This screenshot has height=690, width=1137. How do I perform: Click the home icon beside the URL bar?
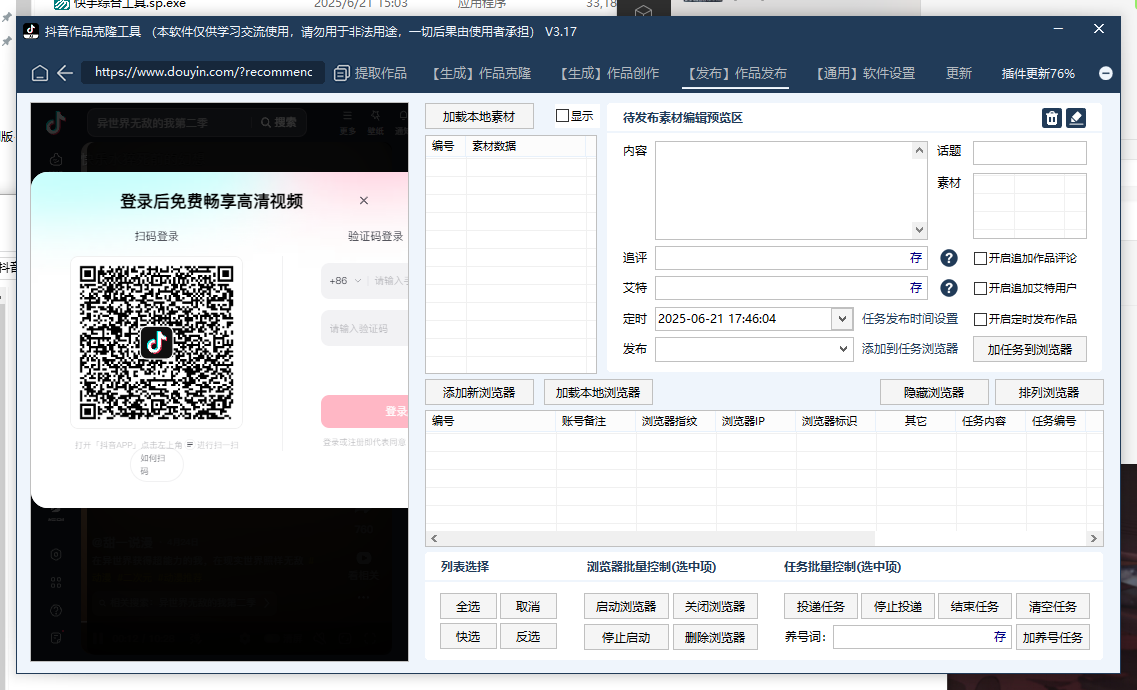click(x=40, y=73)
